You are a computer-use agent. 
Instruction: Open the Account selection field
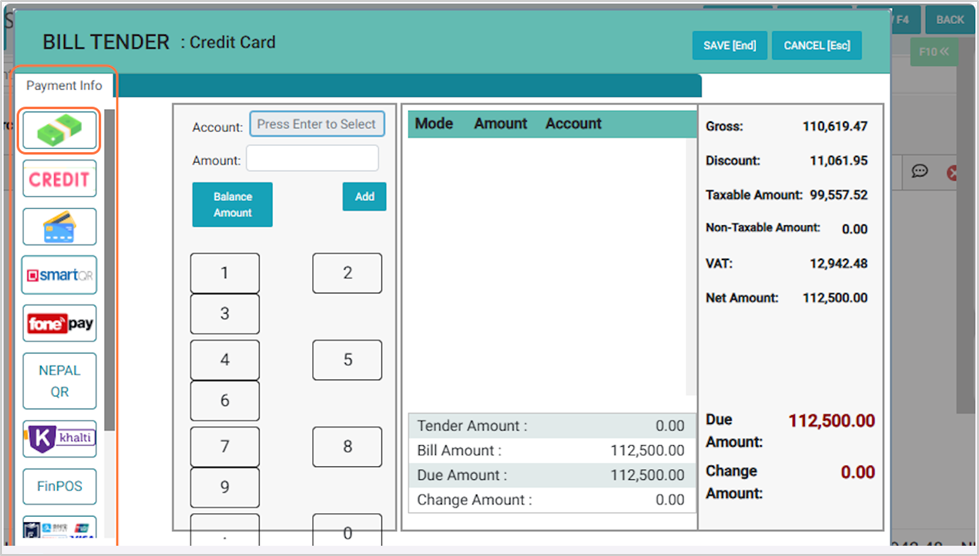point(316,124)
